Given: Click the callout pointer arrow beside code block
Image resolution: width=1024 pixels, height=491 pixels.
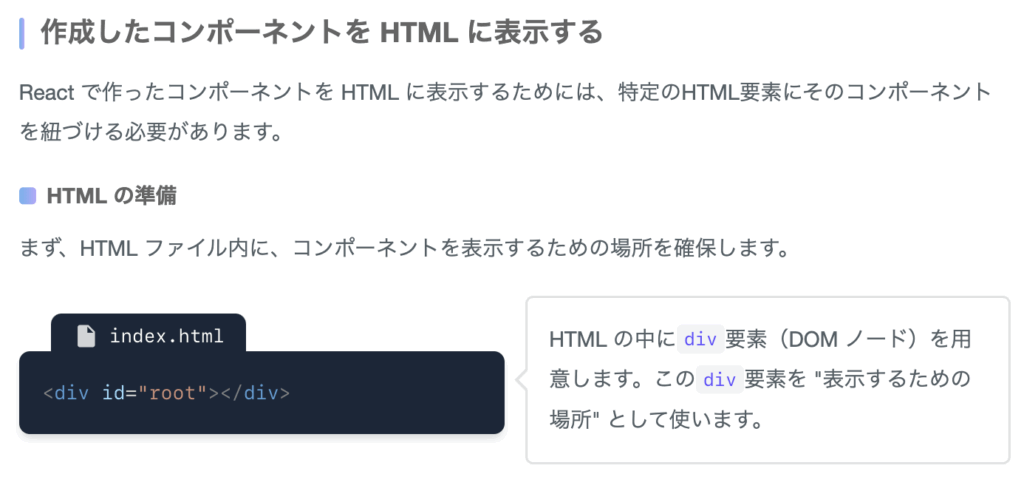Looking at the screenshot, I should [x=520, y=380].
